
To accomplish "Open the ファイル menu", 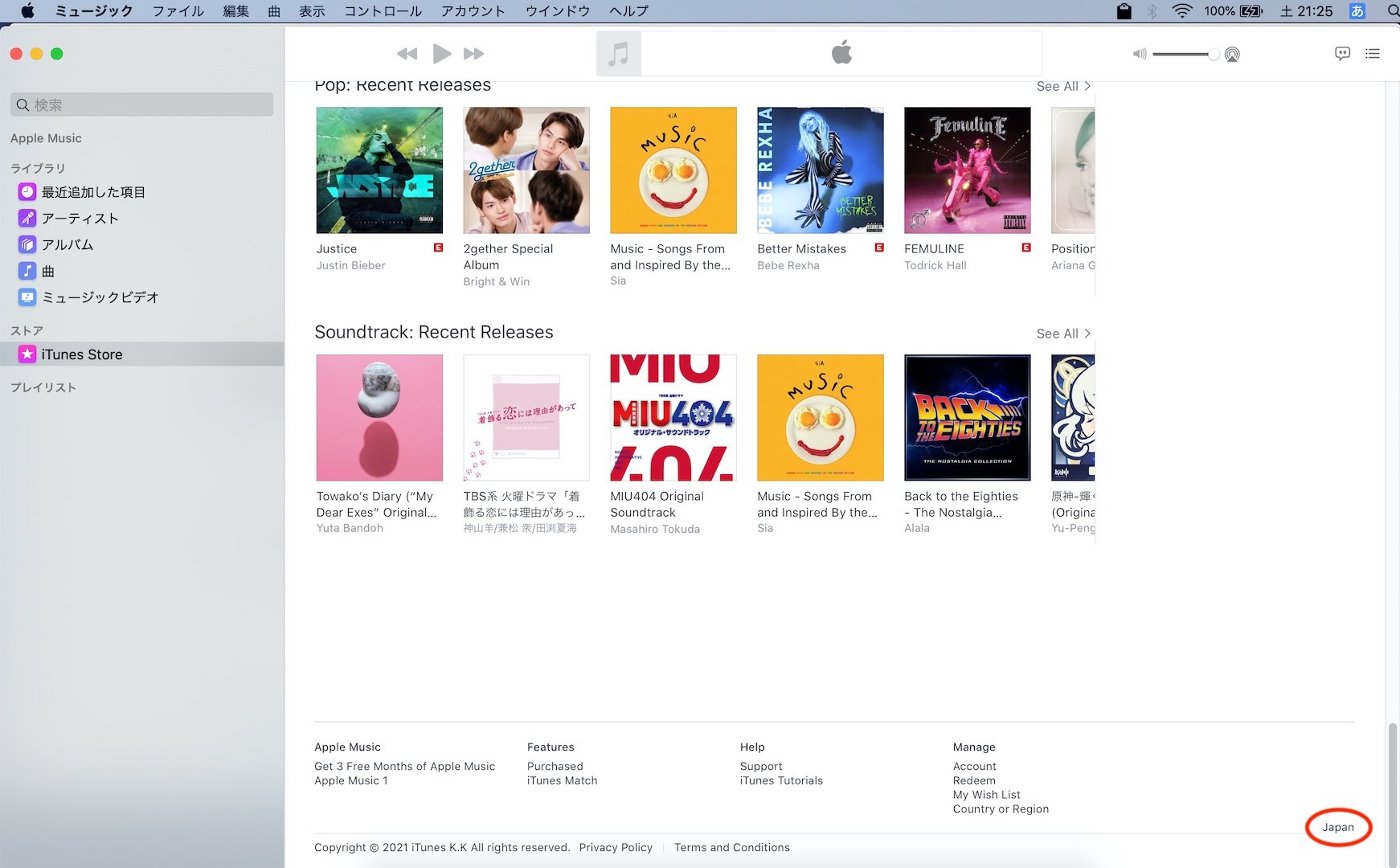I will [178, 11].
